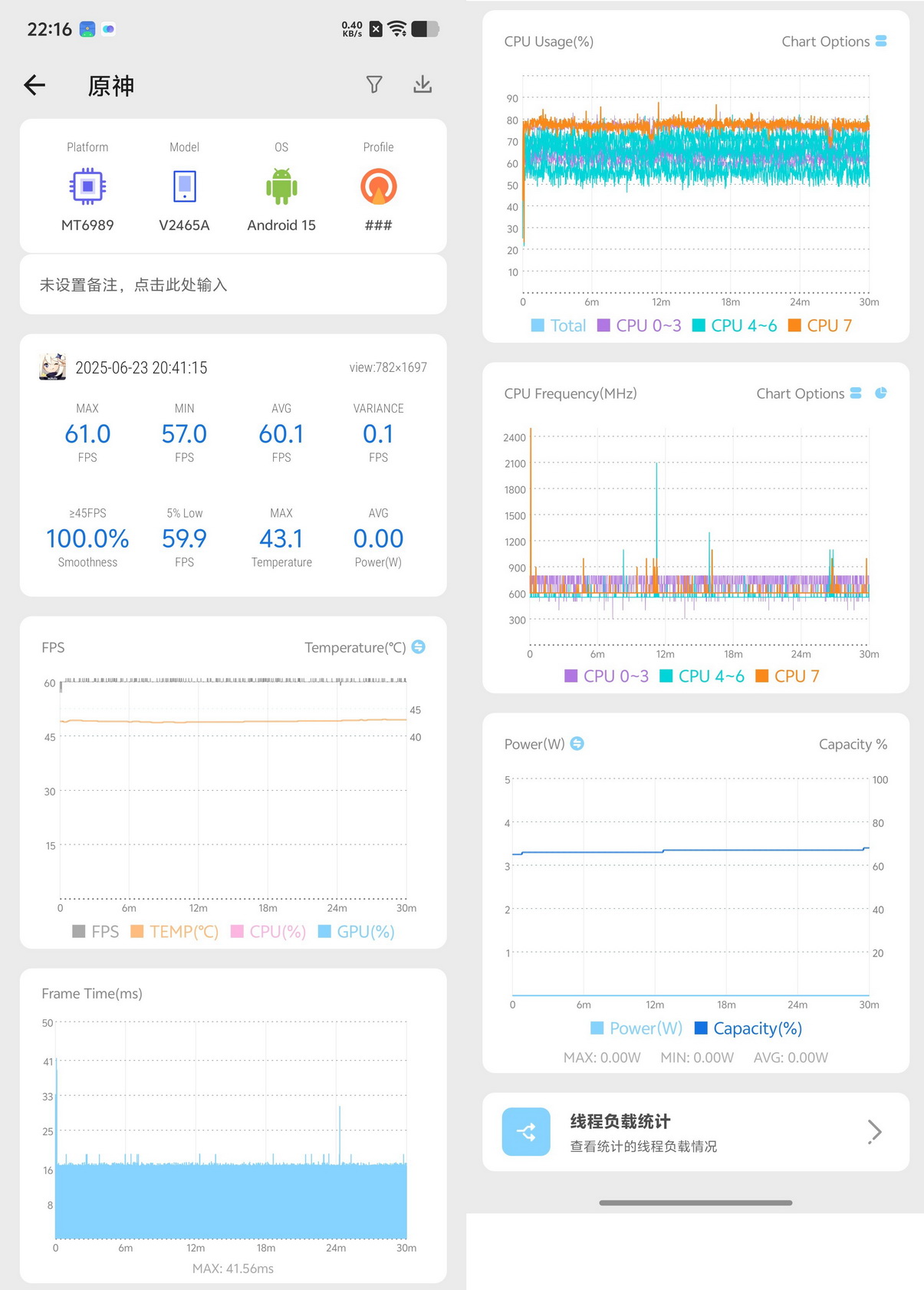Toggle the FPS legend series
The width and height of the screenshot is (924, 1290).
click(96, 931)
